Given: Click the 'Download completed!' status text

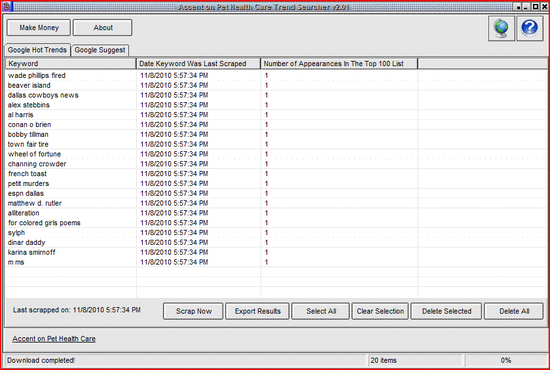Looking at the screenshot, I should click(x=41, y=360).
